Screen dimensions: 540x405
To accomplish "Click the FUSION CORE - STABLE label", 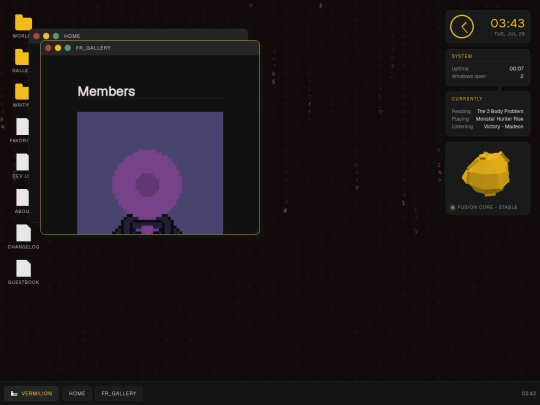I will (487, 207).
